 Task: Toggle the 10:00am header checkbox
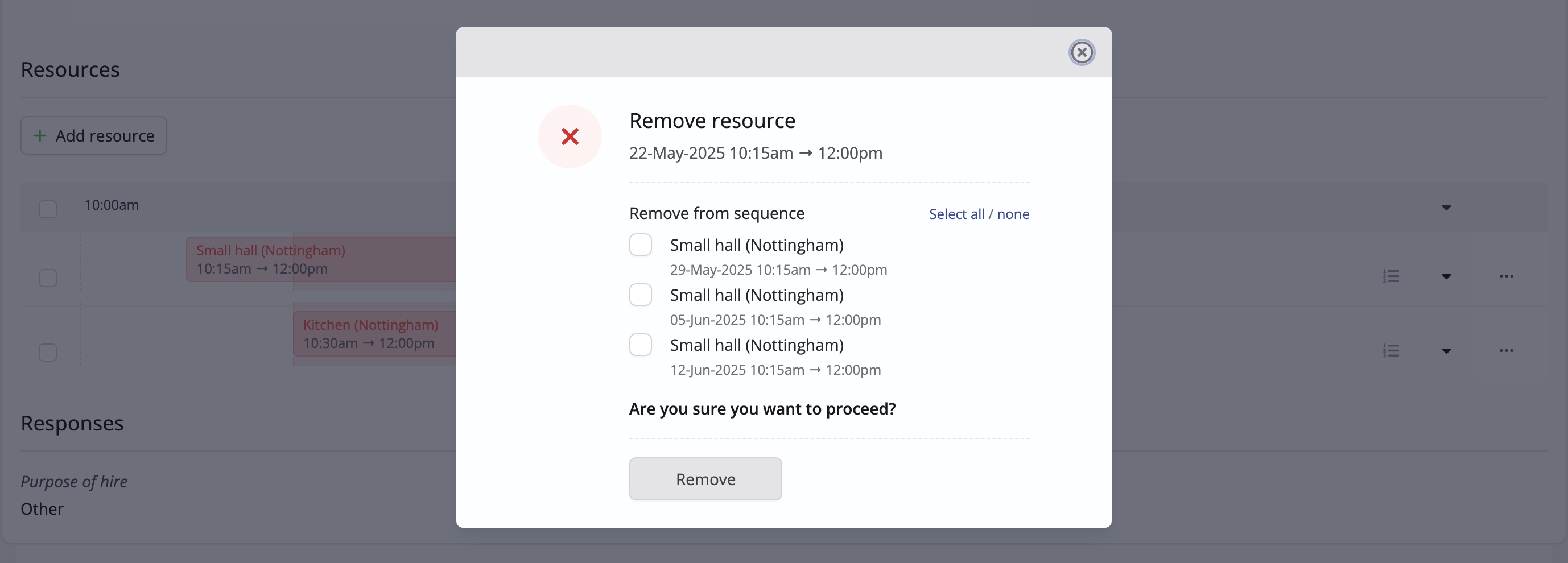click(47, 209)
